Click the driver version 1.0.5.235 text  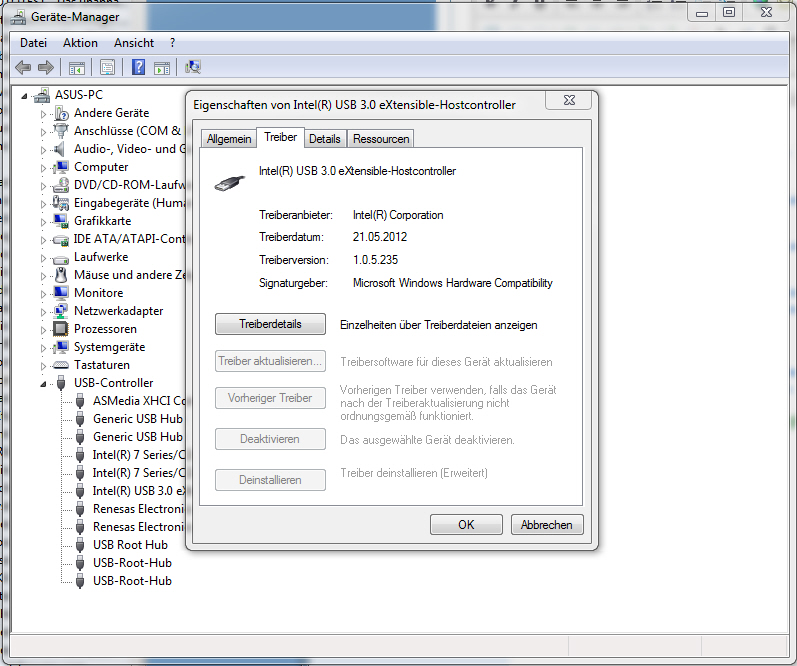(x=375, y=260)
